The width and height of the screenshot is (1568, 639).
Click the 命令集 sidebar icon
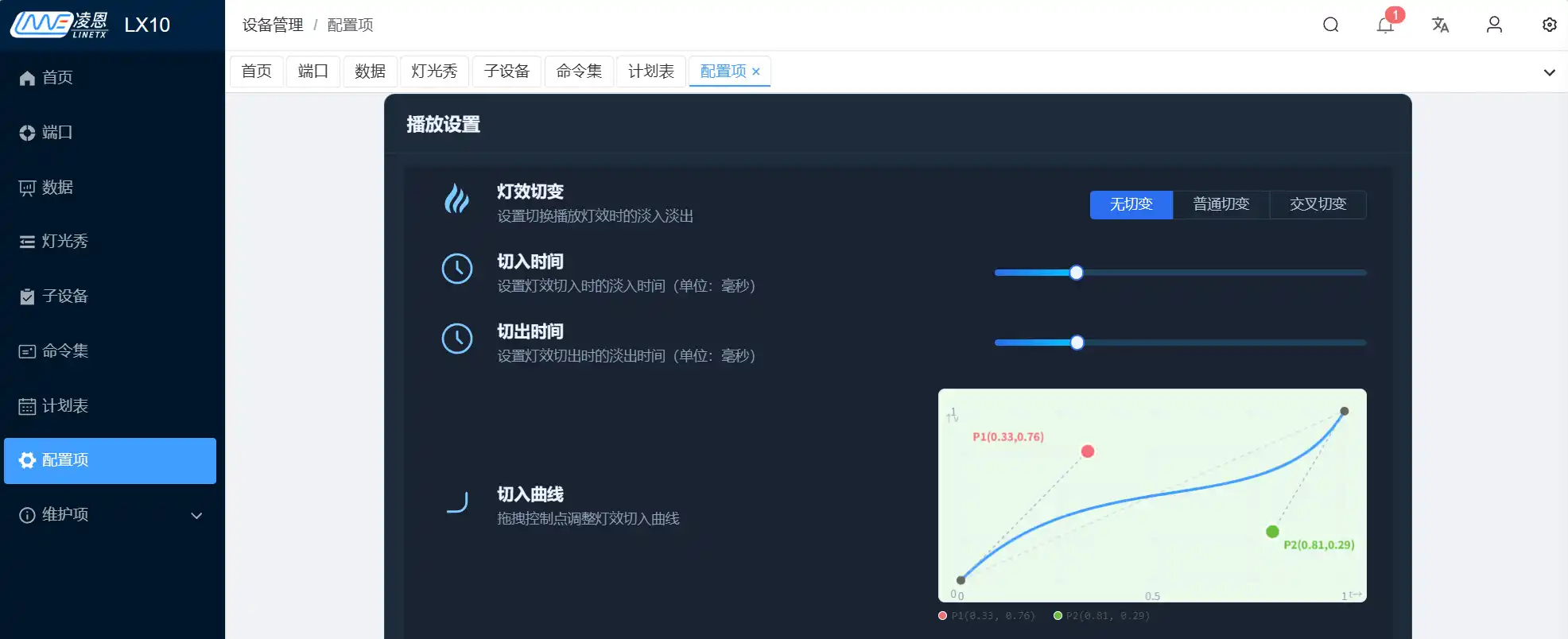coord(27,351)
